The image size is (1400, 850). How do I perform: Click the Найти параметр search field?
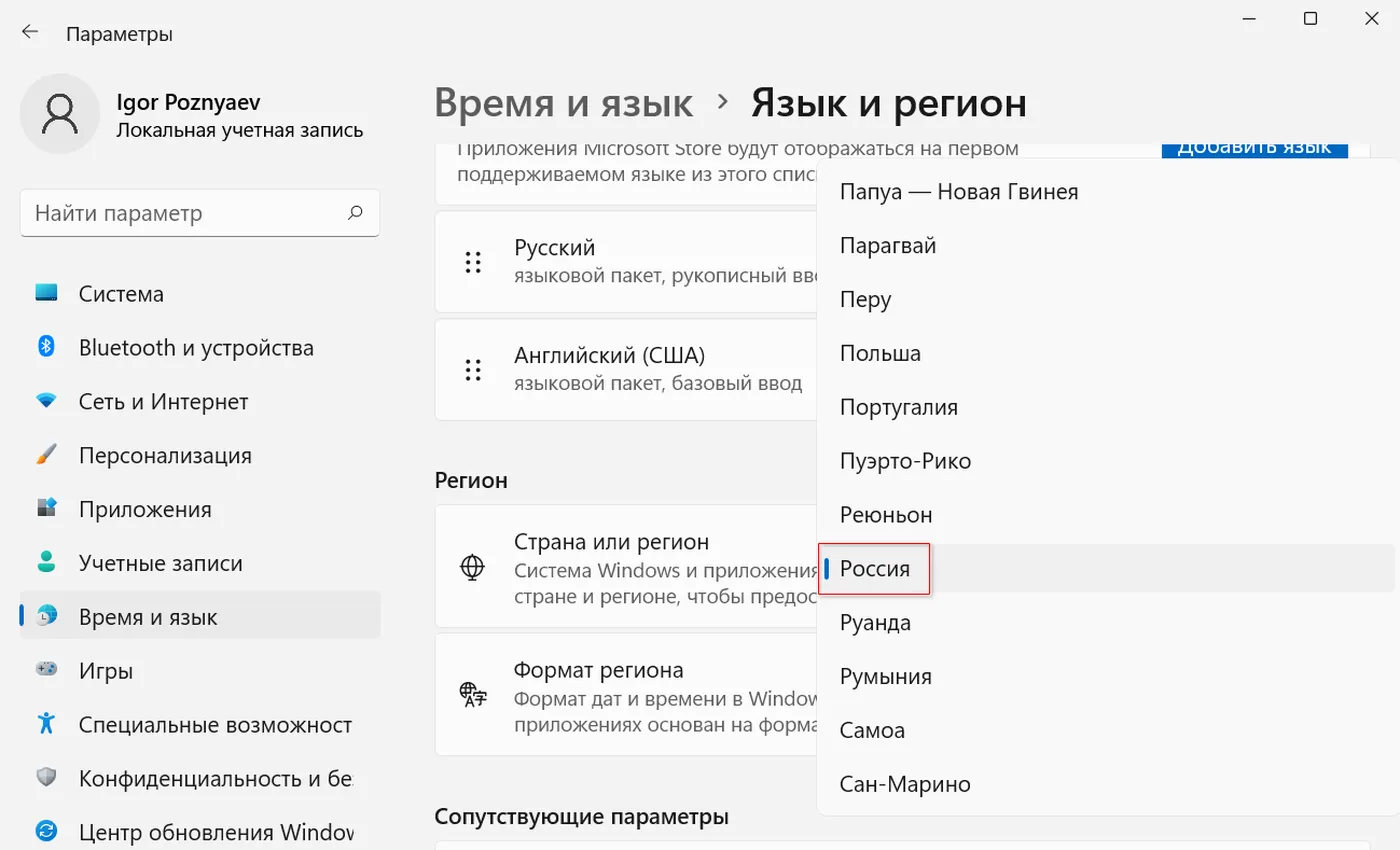coord(185,213)
